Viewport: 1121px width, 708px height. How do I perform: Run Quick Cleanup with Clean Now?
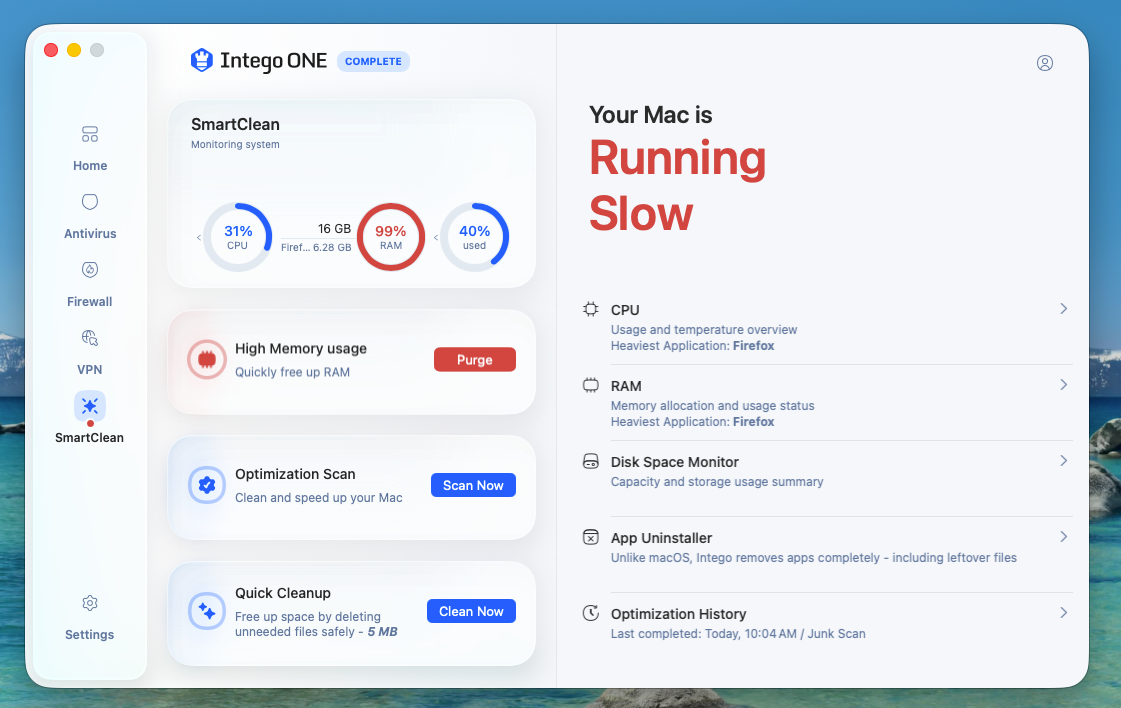pyautogui.click(x=471, y=611)
